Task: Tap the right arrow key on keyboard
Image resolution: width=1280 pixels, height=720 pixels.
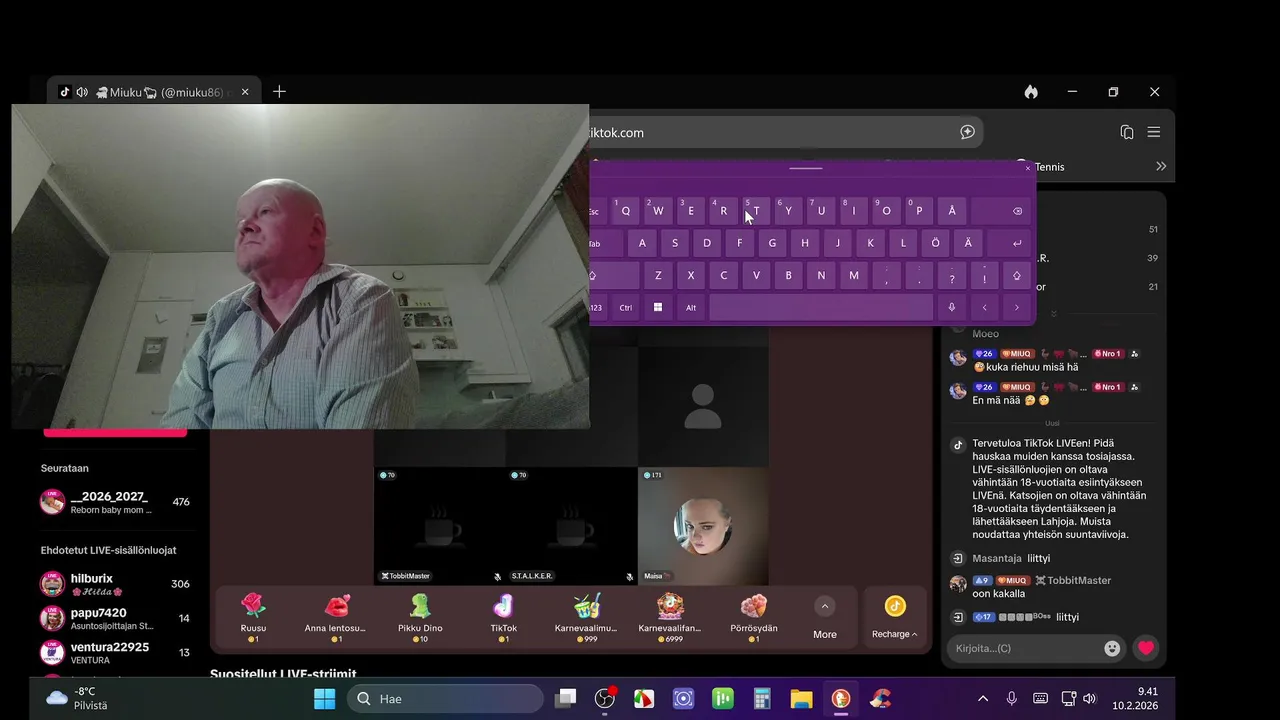Action: [1017, 307]
